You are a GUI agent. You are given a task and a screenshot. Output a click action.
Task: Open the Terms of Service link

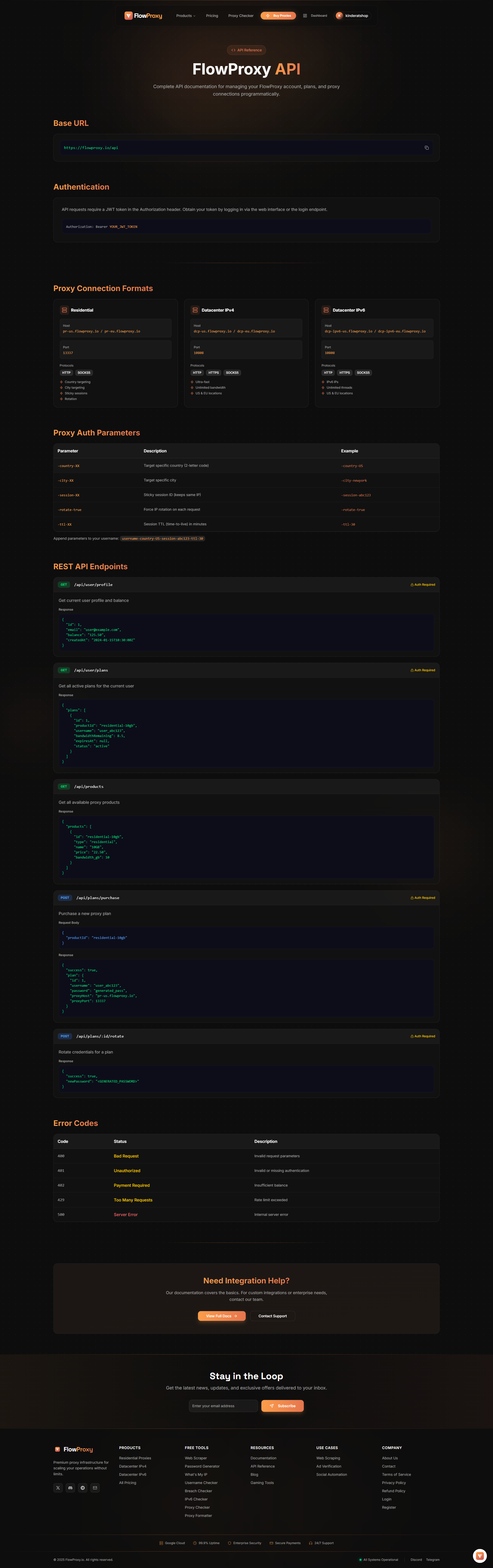[396, 1474]
